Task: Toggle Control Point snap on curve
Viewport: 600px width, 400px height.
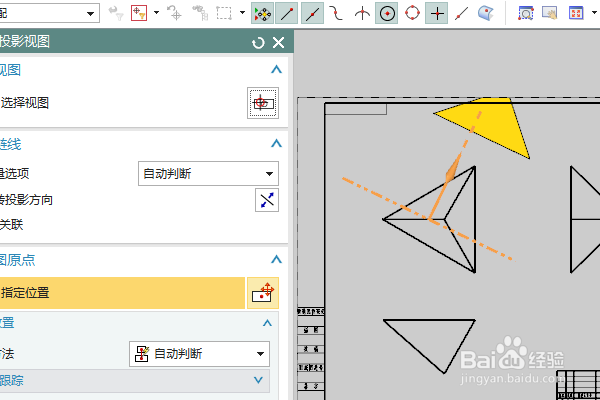Action: [x=337, y=13]
